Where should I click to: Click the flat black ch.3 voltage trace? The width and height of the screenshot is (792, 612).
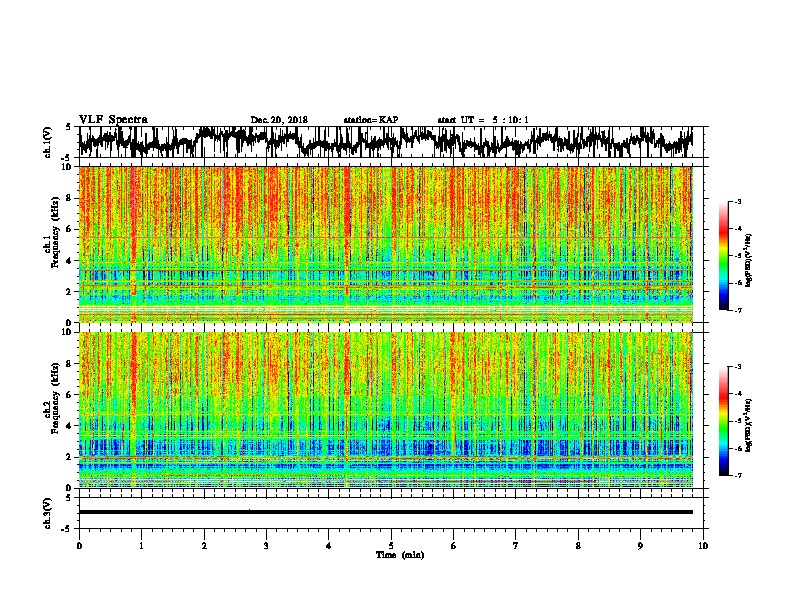385,512
